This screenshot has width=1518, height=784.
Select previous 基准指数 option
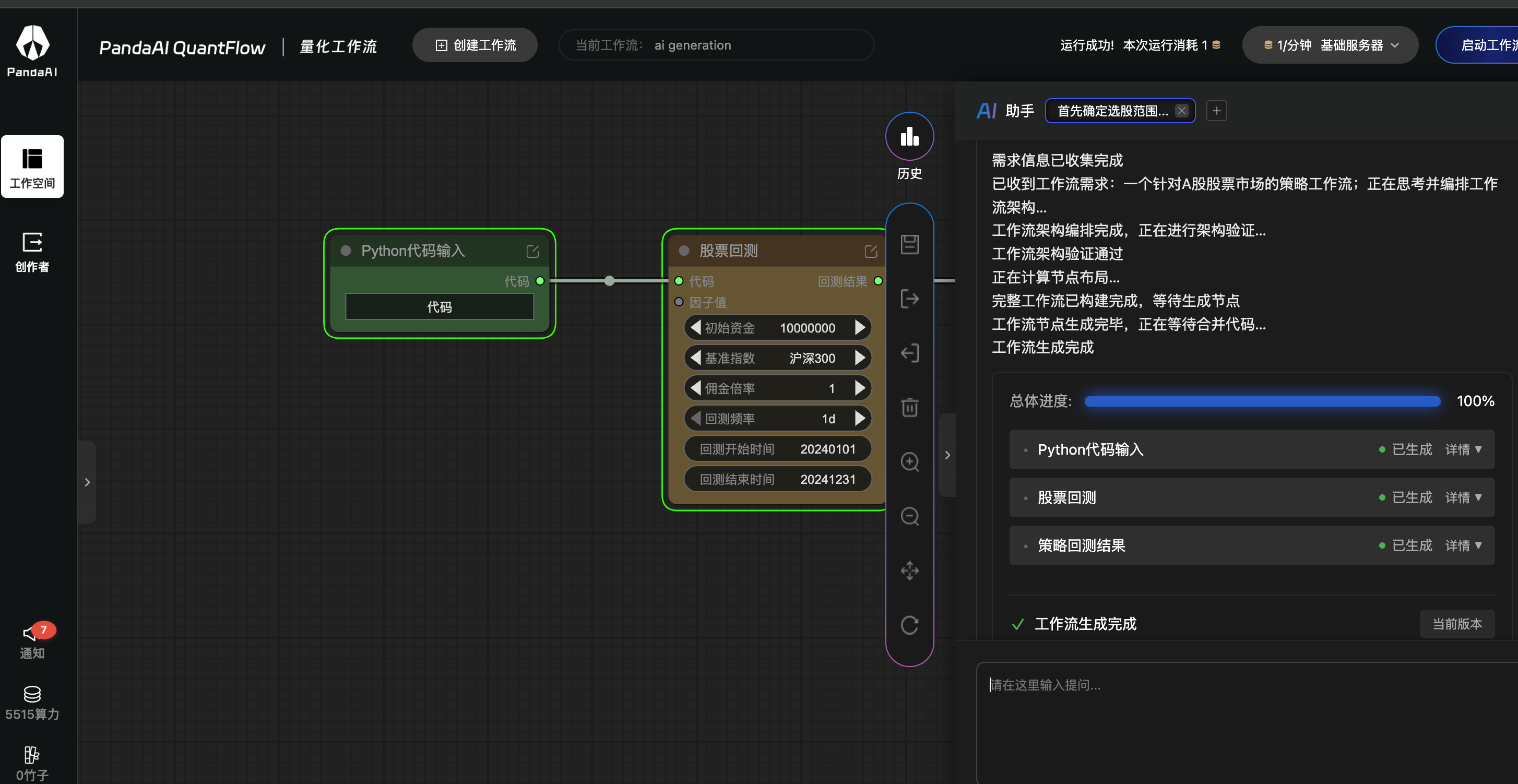pyautogui.click(x=696, y=358)
